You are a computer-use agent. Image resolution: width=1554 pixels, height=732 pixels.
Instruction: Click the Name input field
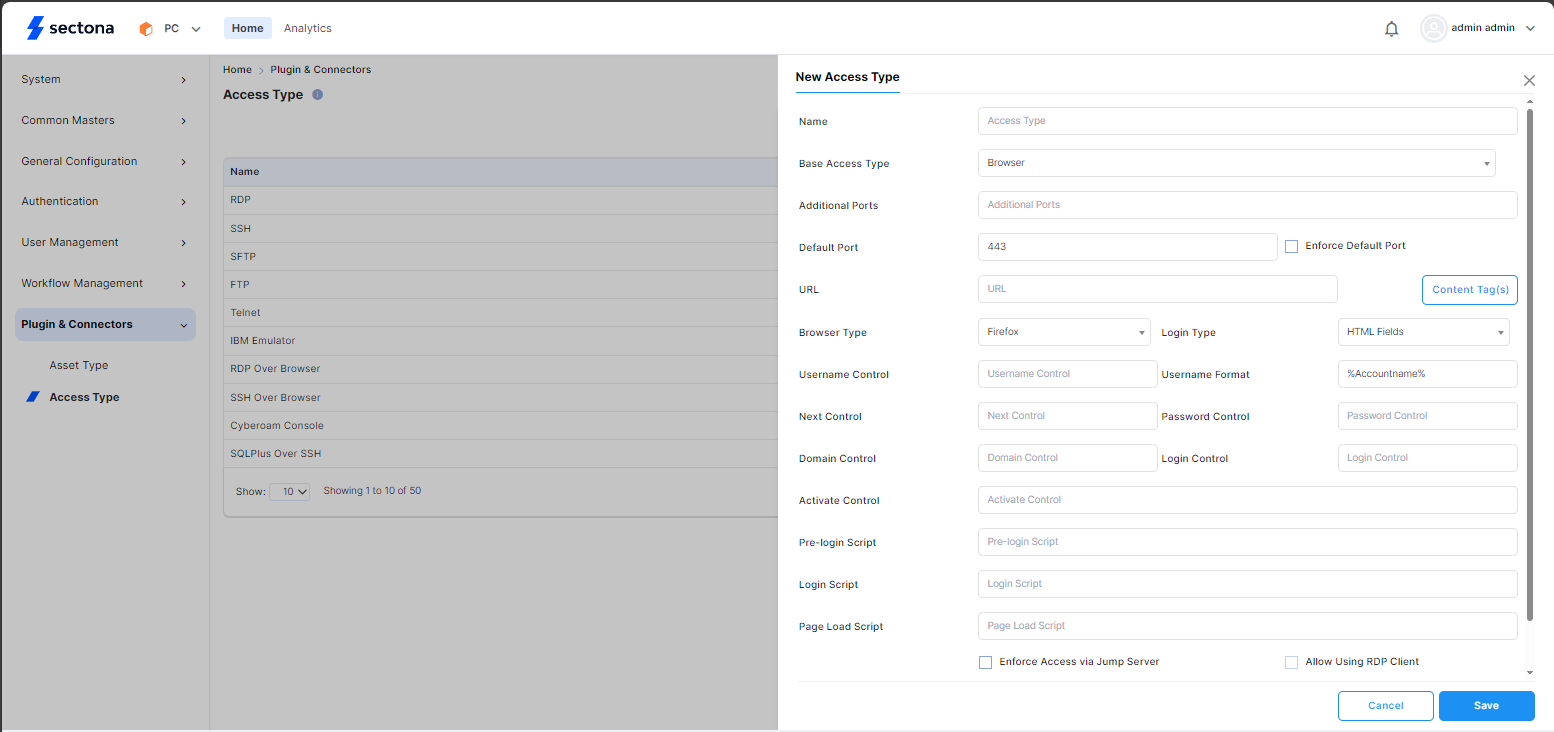[x=1247, y=121]
